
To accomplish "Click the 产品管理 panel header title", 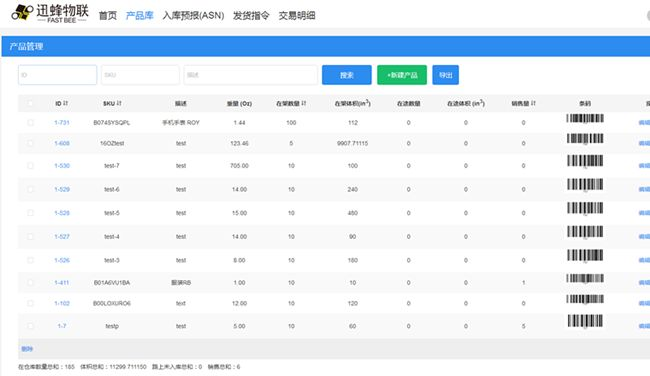I will 27,46.
